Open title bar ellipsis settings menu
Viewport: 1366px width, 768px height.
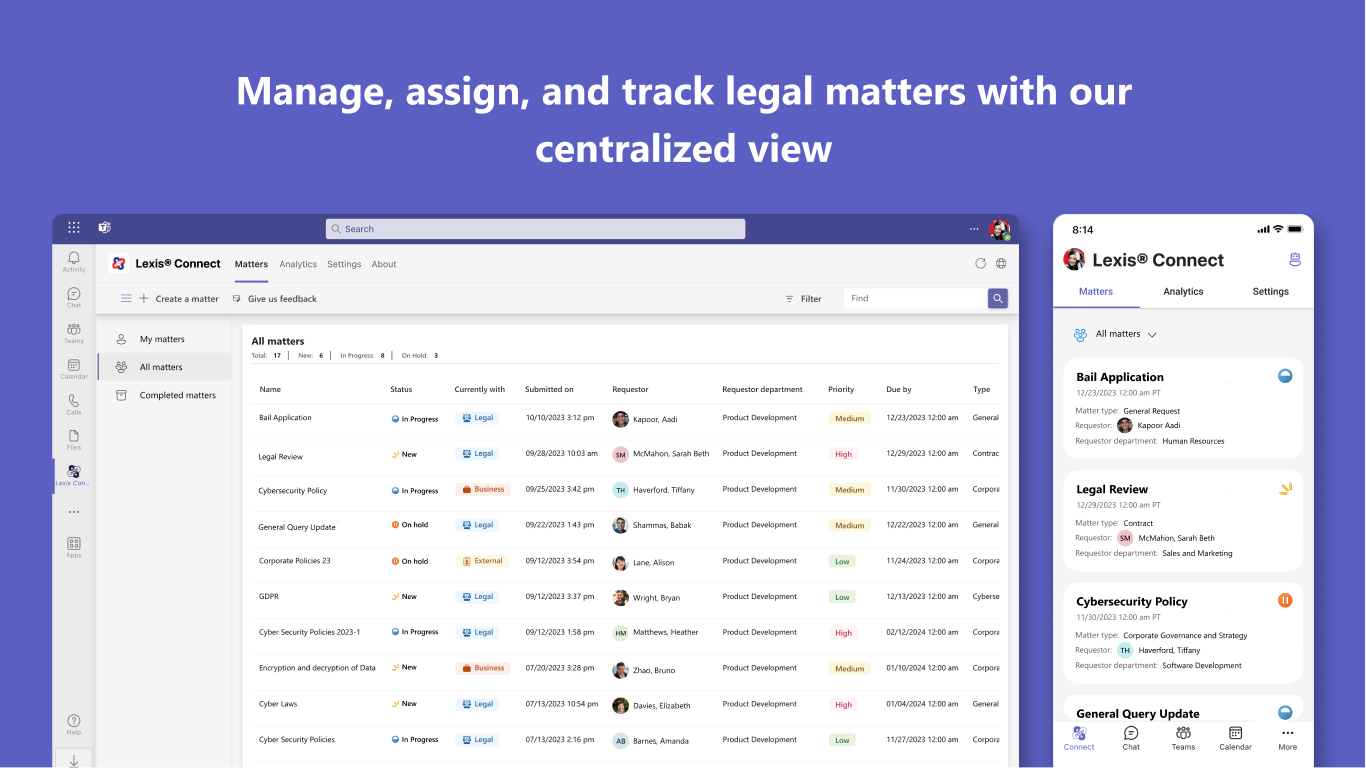(975, 229)
